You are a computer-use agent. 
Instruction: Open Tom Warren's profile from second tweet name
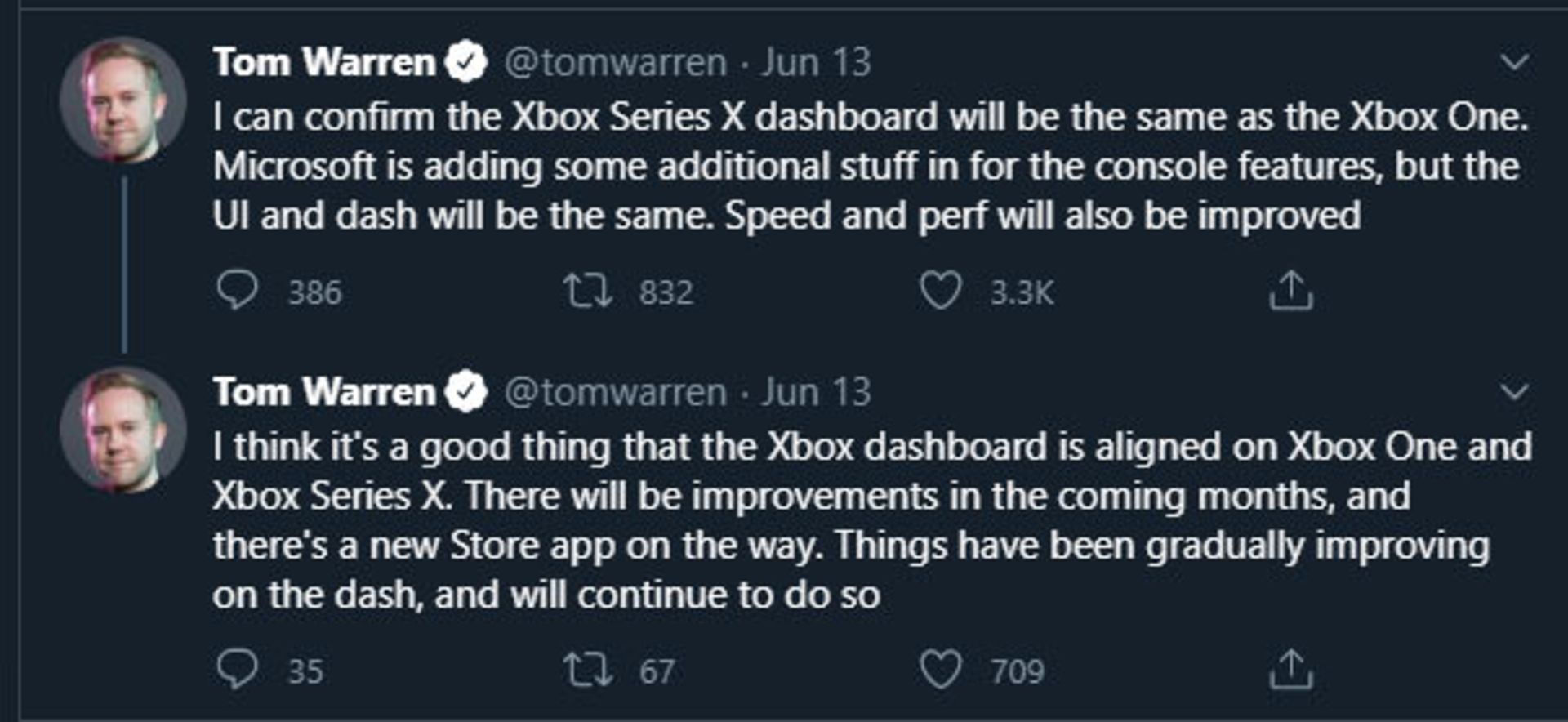[x=324, y=392]
